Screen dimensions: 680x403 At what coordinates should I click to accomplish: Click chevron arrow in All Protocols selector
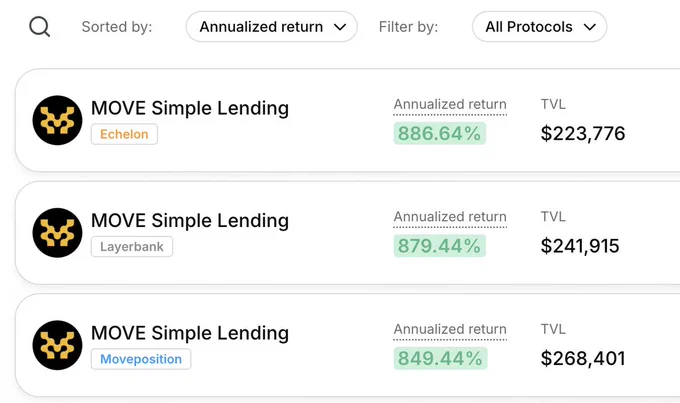(x=589, y=27)
